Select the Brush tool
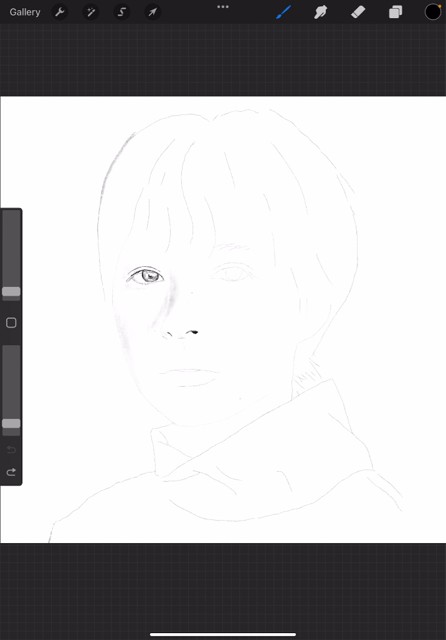This screenshot has width=446, height=640. (x=284, y=12)
